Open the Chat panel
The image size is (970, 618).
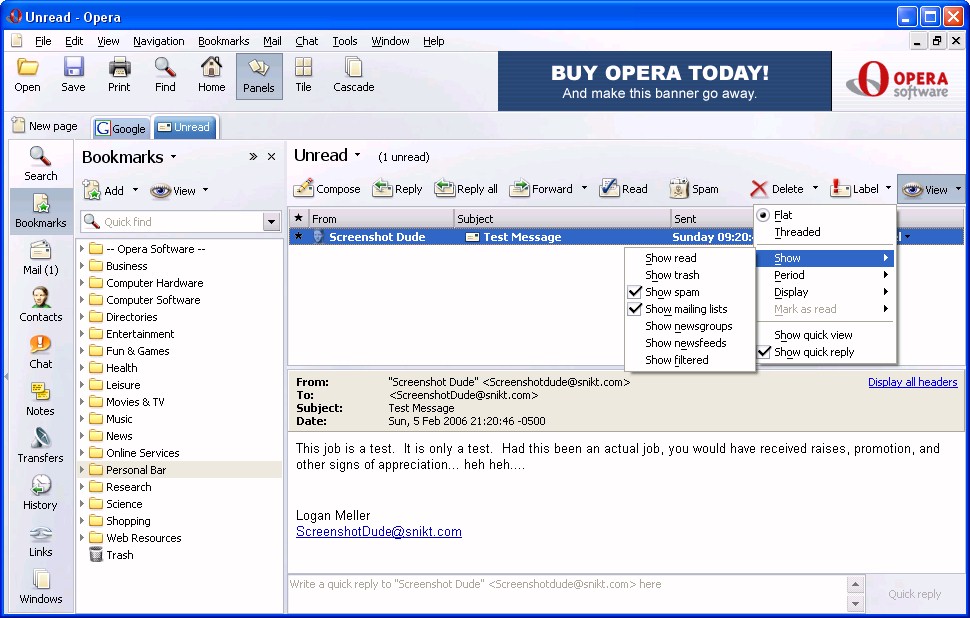(x=40, y=352)
